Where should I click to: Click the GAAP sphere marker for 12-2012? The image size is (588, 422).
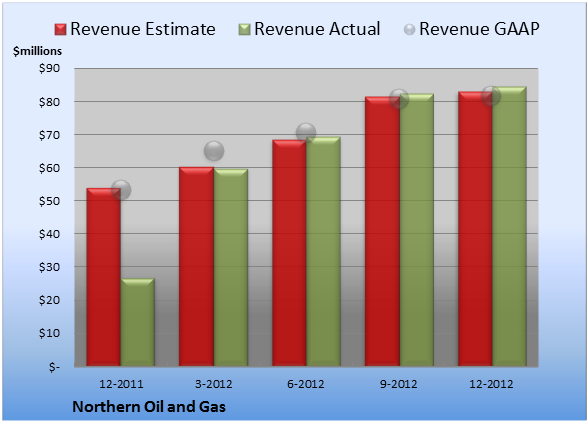point(491,96)
